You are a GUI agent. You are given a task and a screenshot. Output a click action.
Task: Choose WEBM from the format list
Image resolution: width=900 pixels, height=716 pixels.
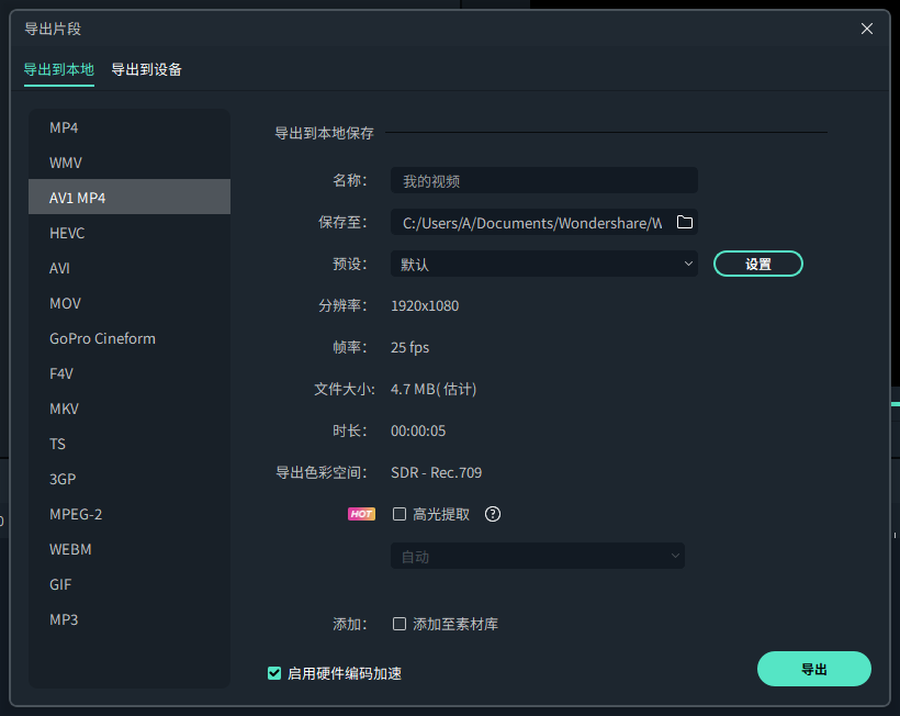point(70,549)
